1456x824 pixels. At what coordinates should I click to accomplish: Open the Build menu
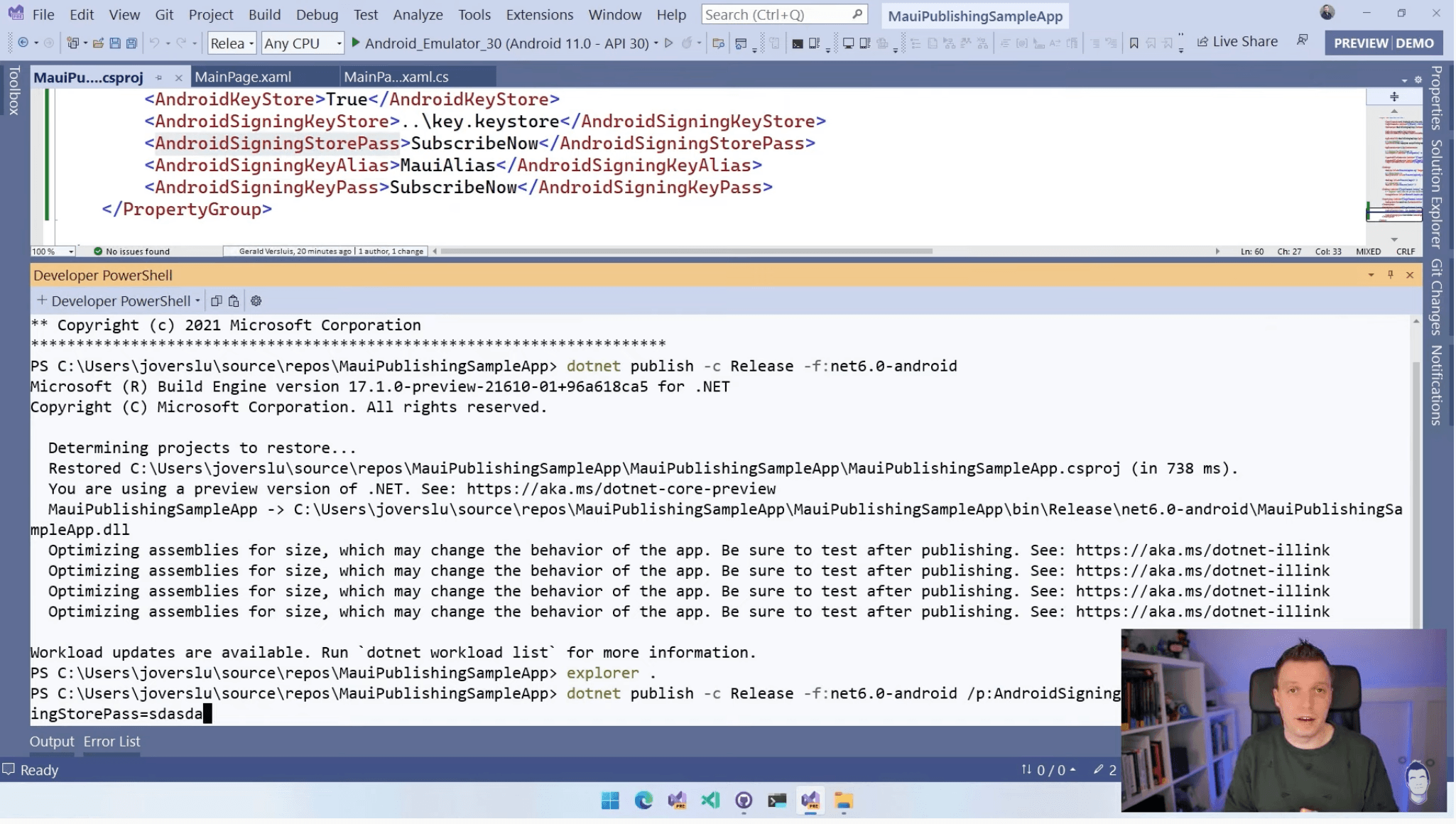(x=264, y=14)
